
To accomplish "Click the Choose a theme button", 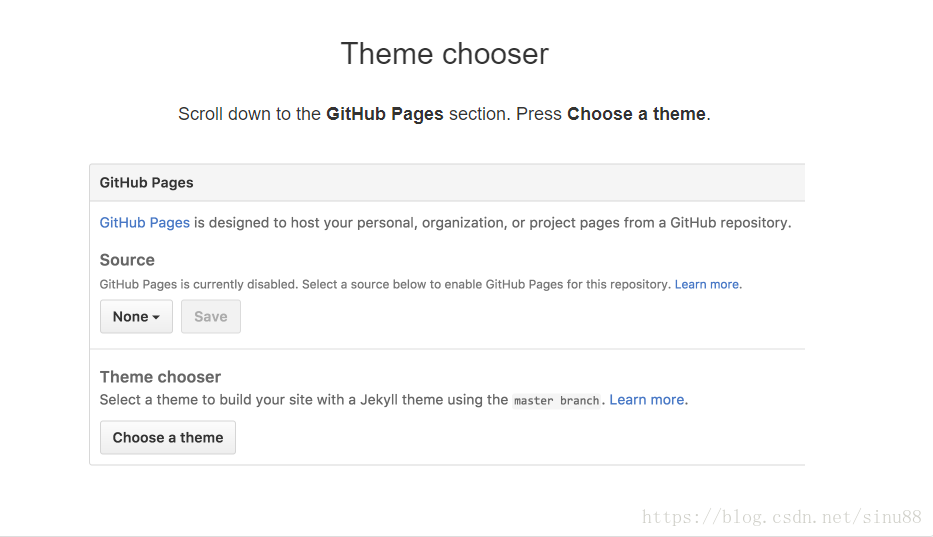I will pyautogui.click(x=168, y=438).
